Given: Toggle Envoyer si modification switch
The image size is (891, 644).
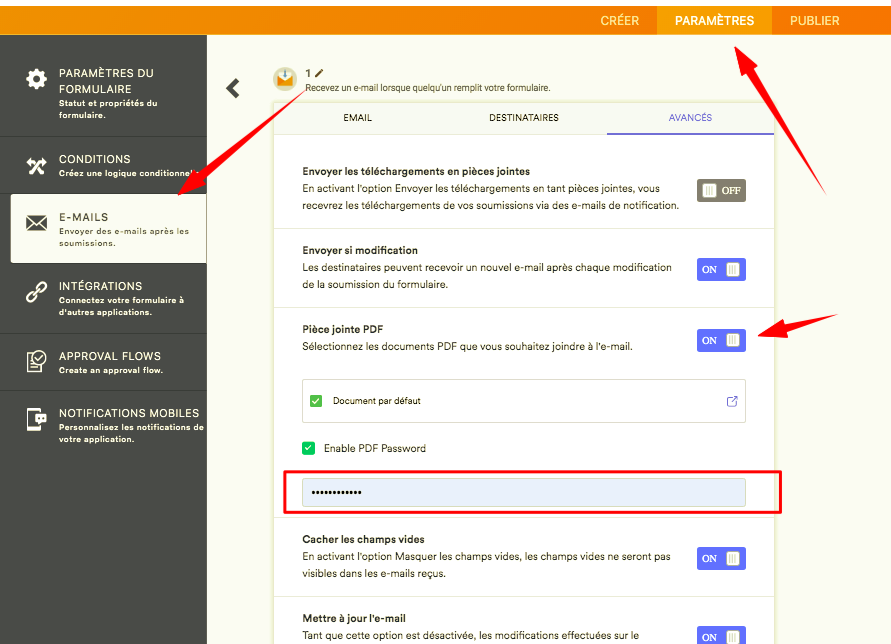Looking at the screenshot, I should [x=721, y=269].
